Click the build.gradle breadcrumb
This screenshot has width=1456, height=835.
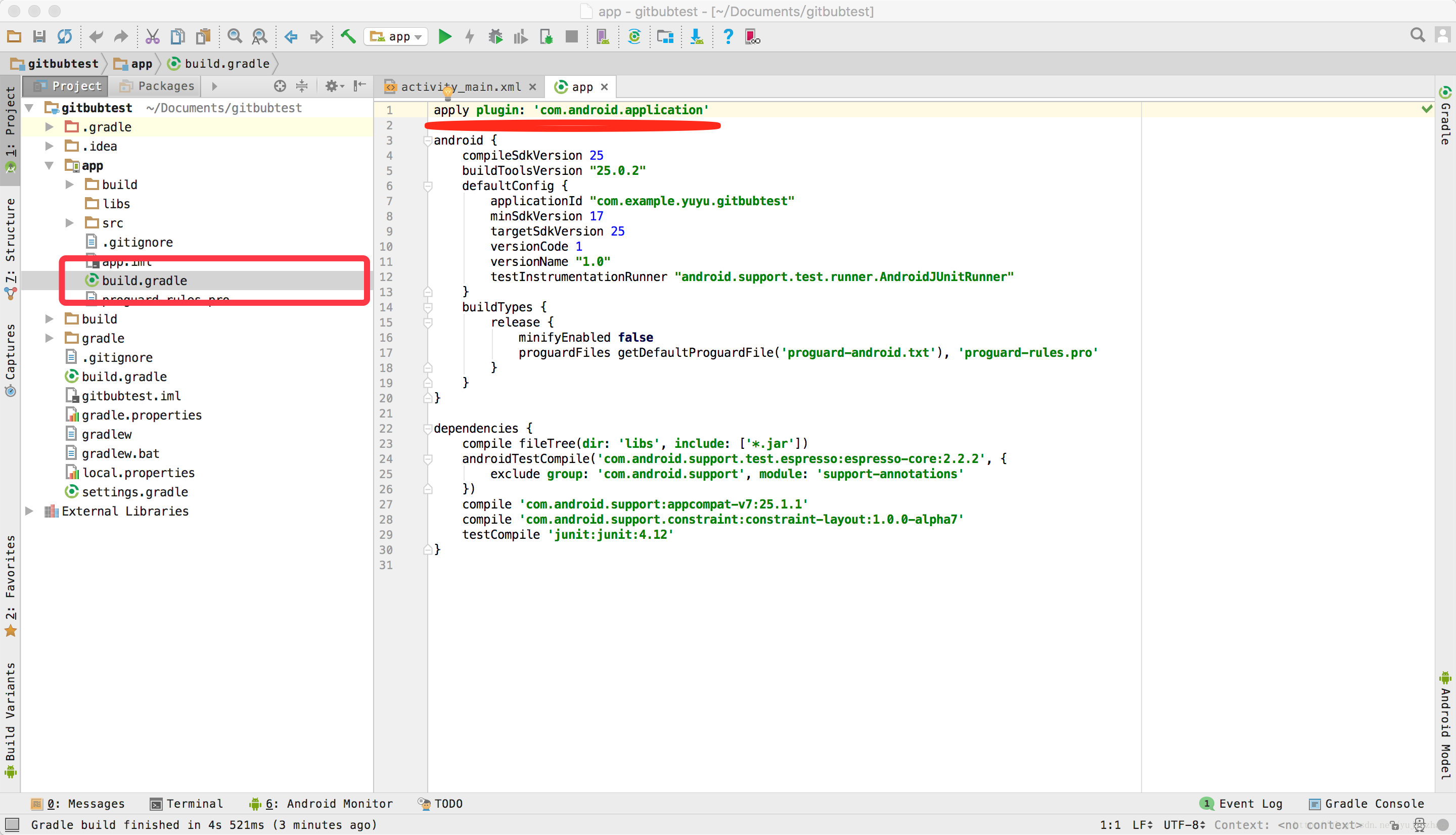click(218, 64)
